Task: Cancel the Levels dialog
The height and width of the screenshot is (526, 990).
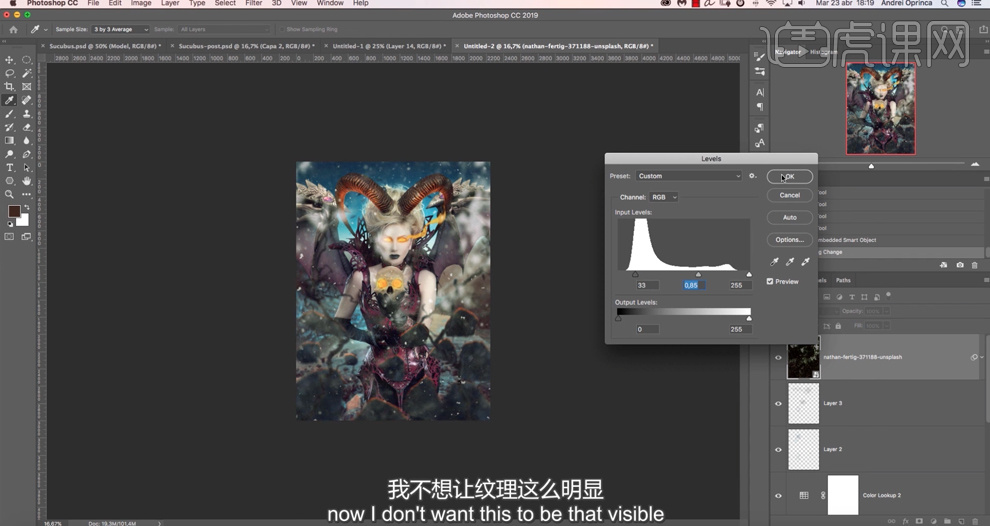Action: (x=789, y=195)
